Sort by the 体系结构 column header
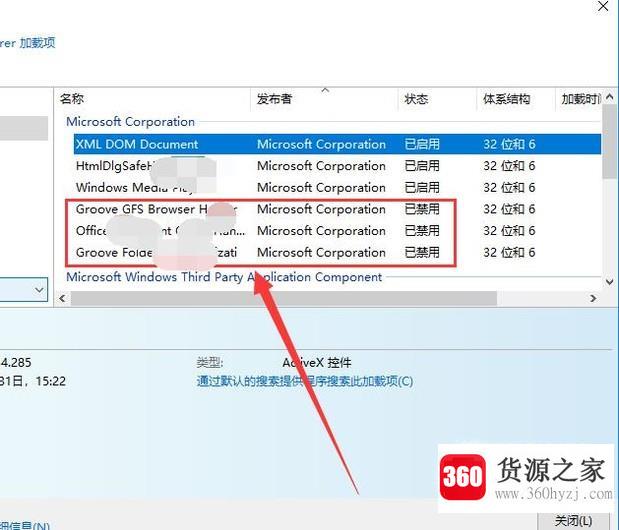 tap(516, 99)
